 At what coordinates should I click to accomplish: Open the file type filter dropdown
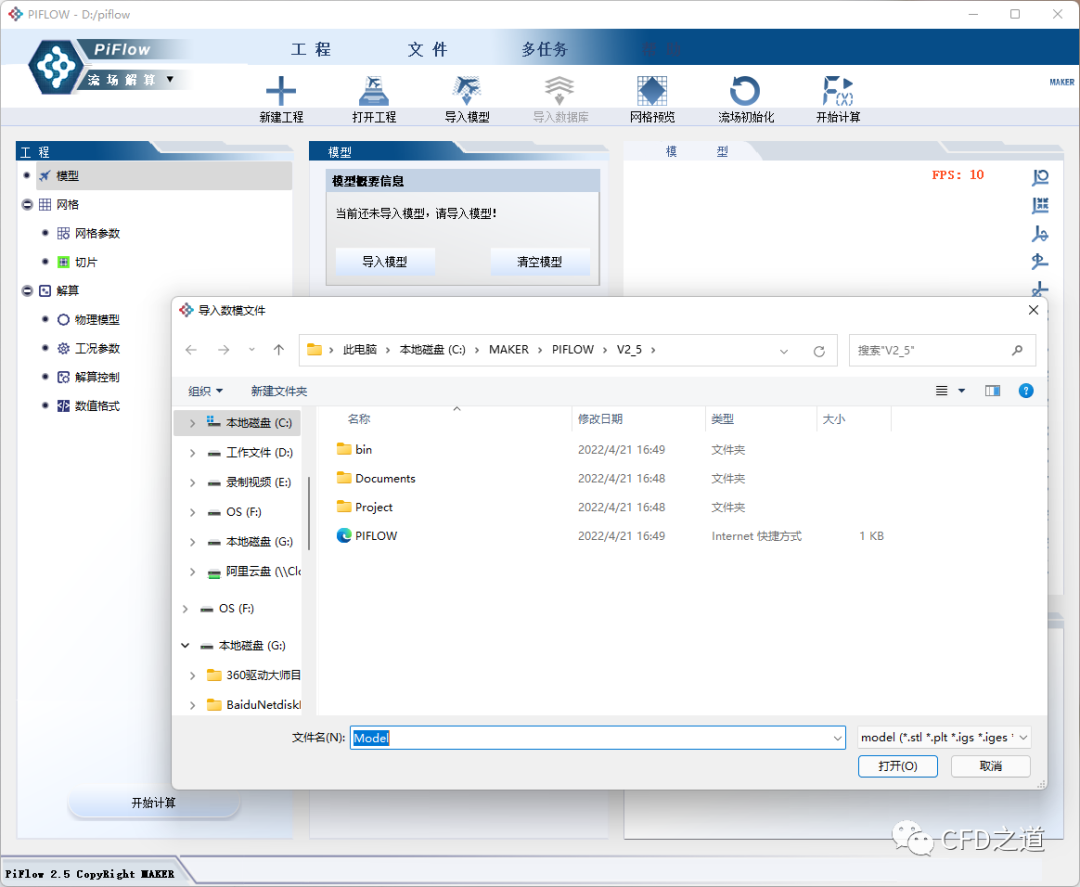[944, 738]
